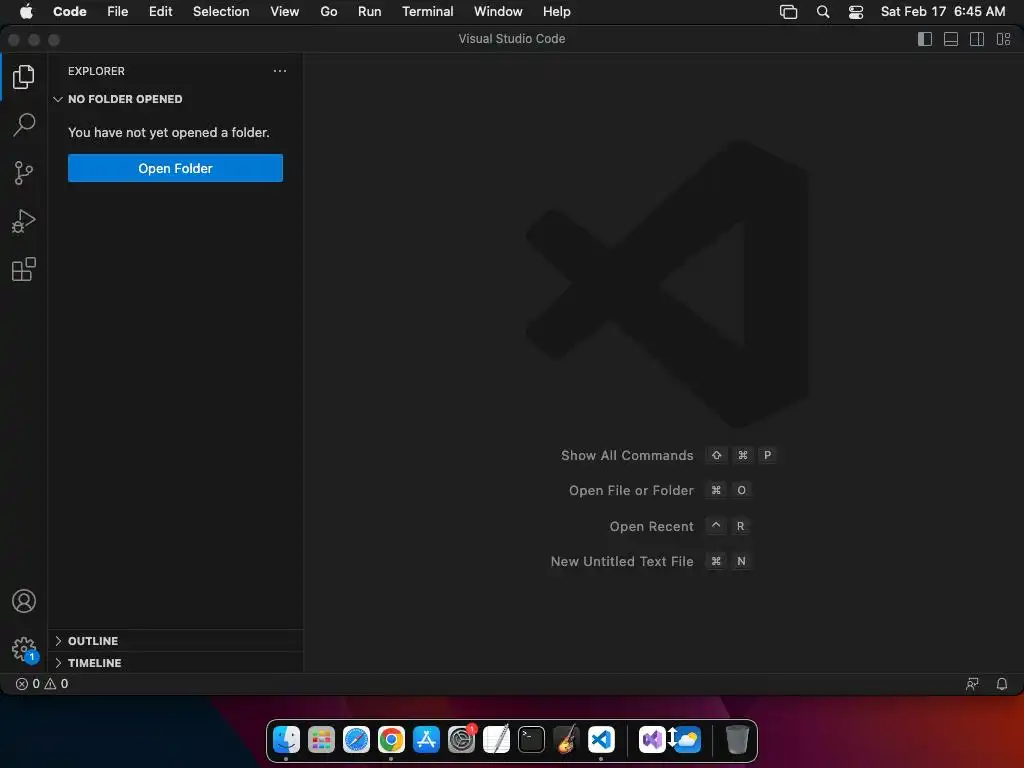Open the Extensions view
Screen dimensions: 1024x768
coord(24,269)
